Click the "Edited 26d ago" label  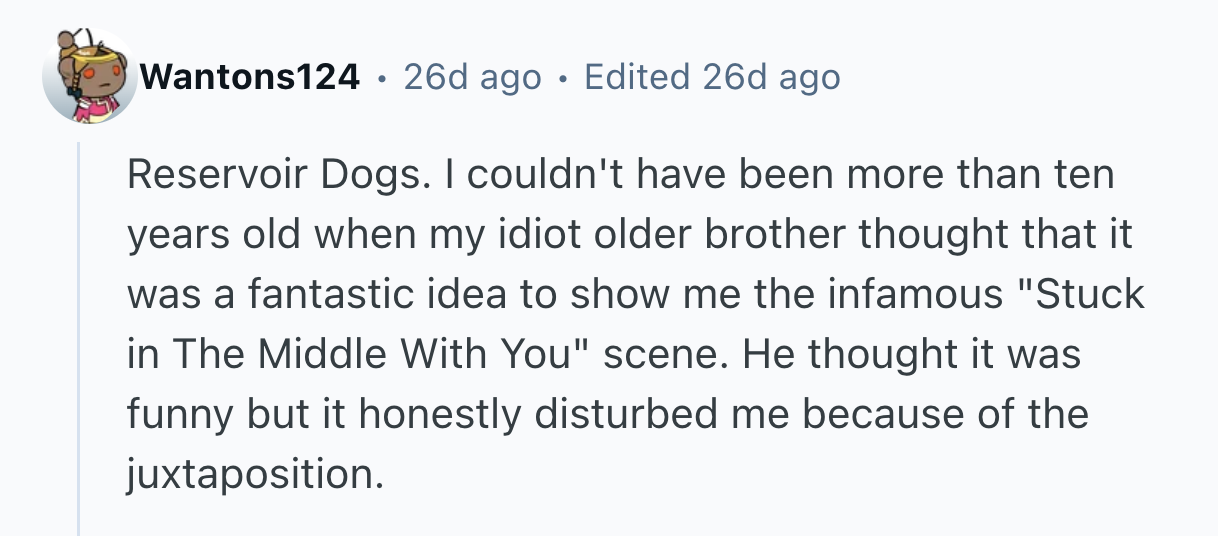(711, 77)
